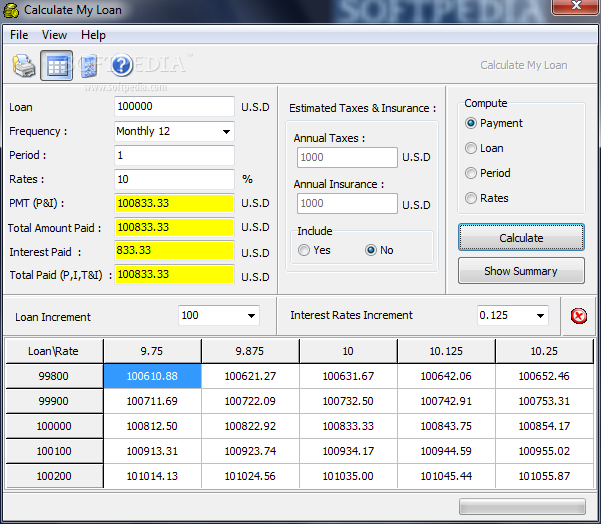The image size is (601, 524).
Task: Click the highlighted cell 100610.88
Action: (x=152, y=376)
